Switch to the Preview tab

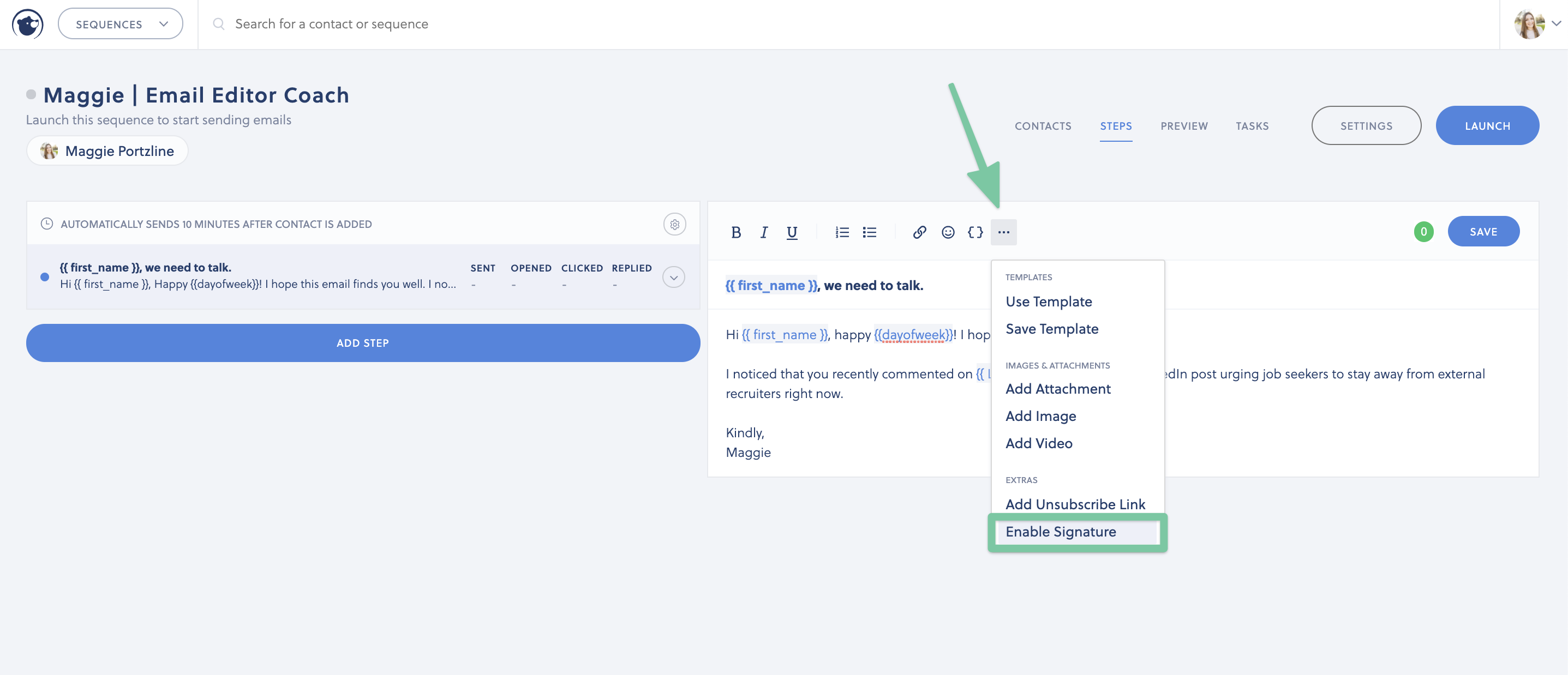[x=1183, y=126]
